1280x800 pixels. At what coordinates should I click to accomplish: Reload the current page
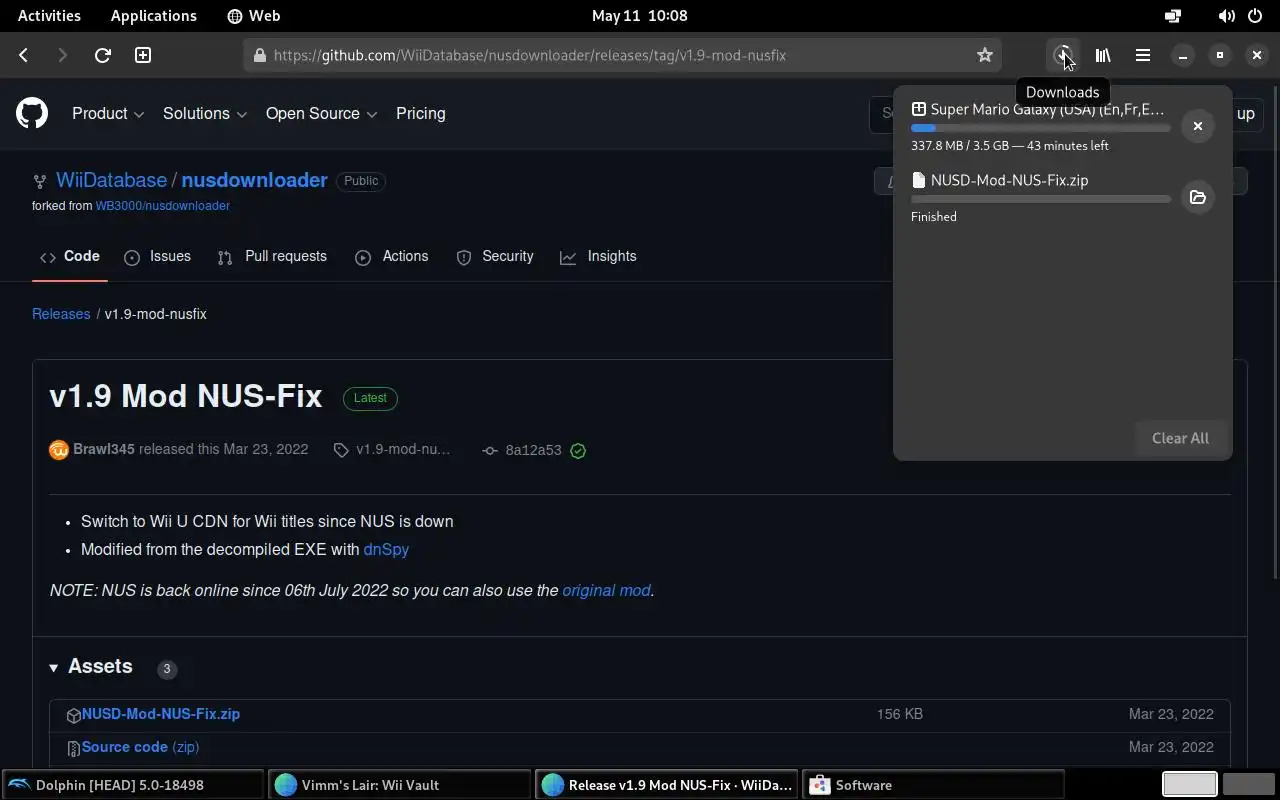coord(102,55)
